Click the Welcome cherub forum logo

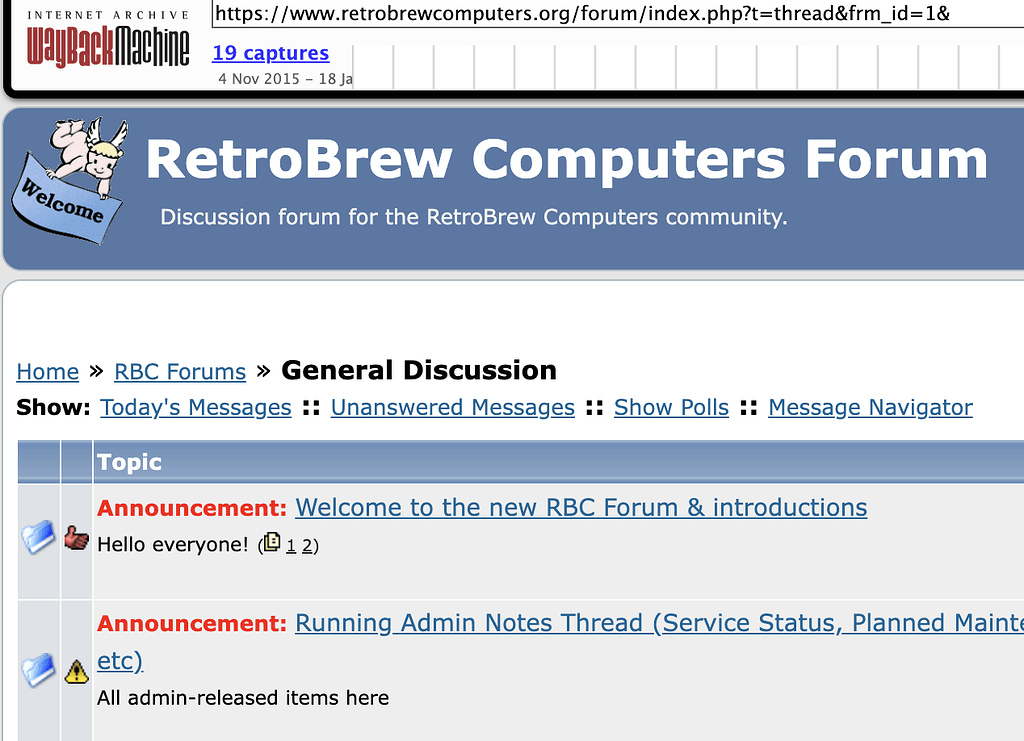70,181
